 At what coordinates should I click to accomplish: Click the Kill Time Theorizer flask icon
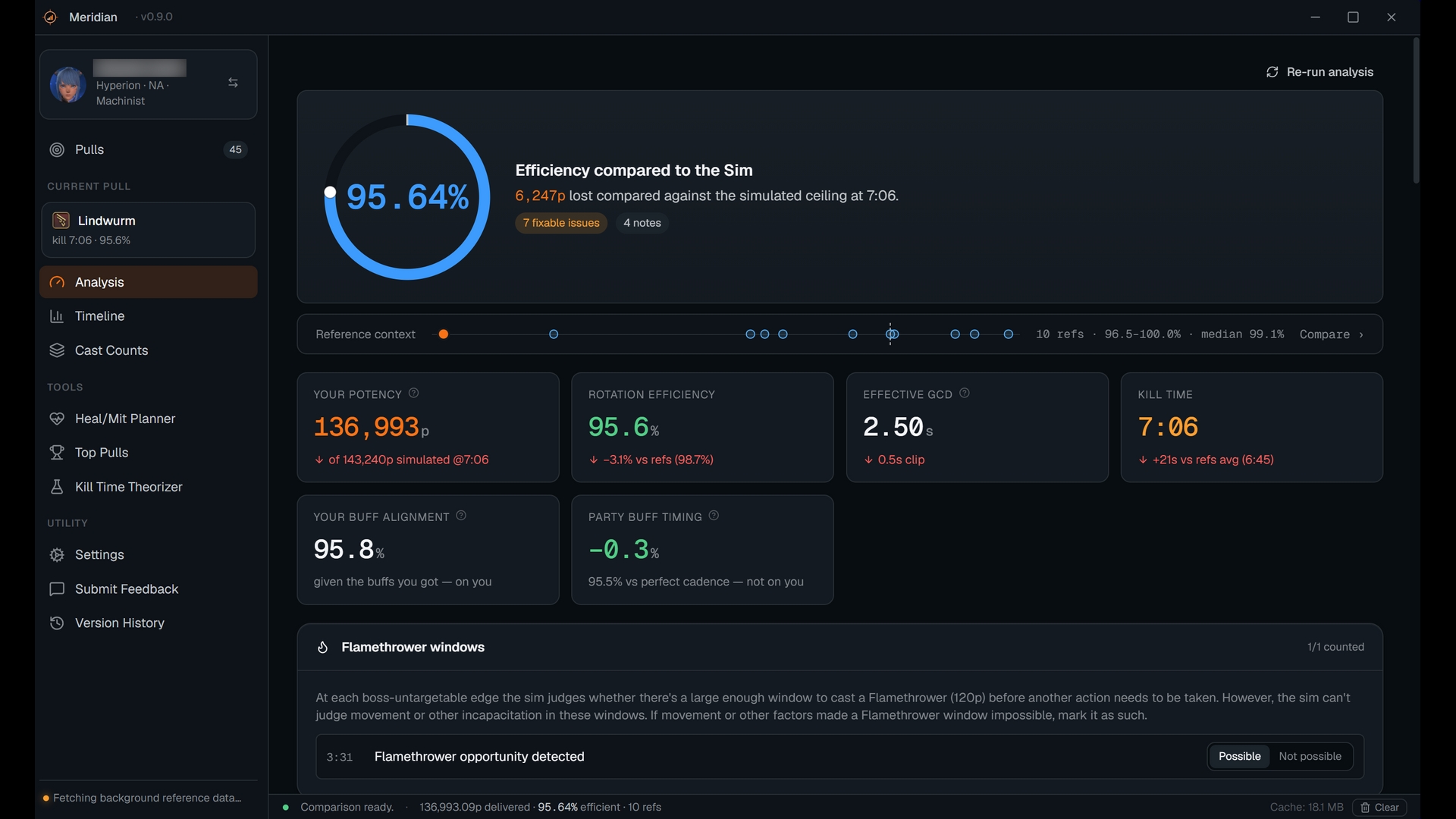pos(57,487)
